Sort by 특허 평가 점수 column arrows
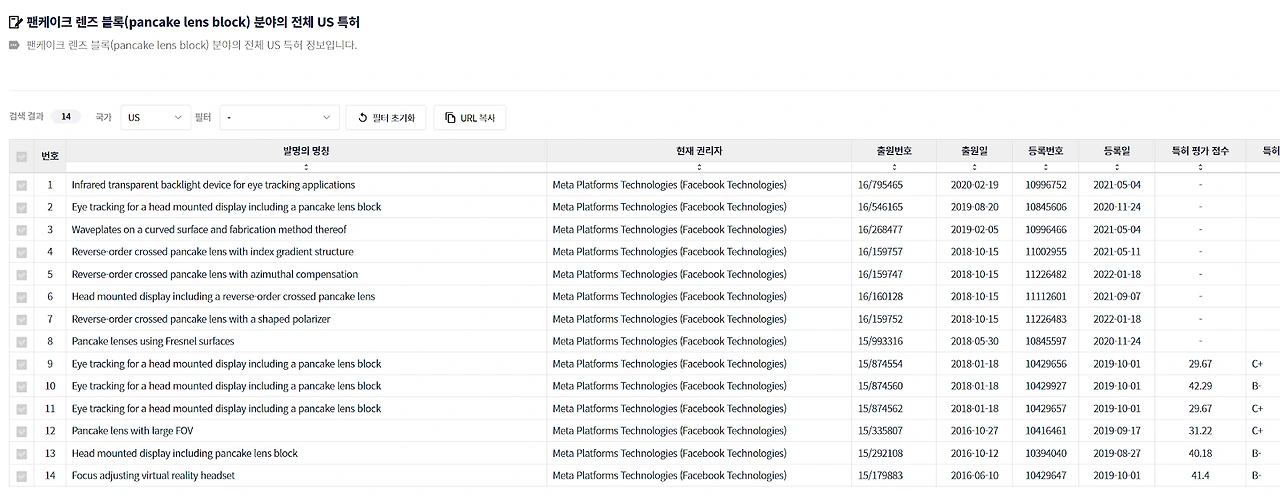This screenshot has width=1280, height=497. (1200, 167)
